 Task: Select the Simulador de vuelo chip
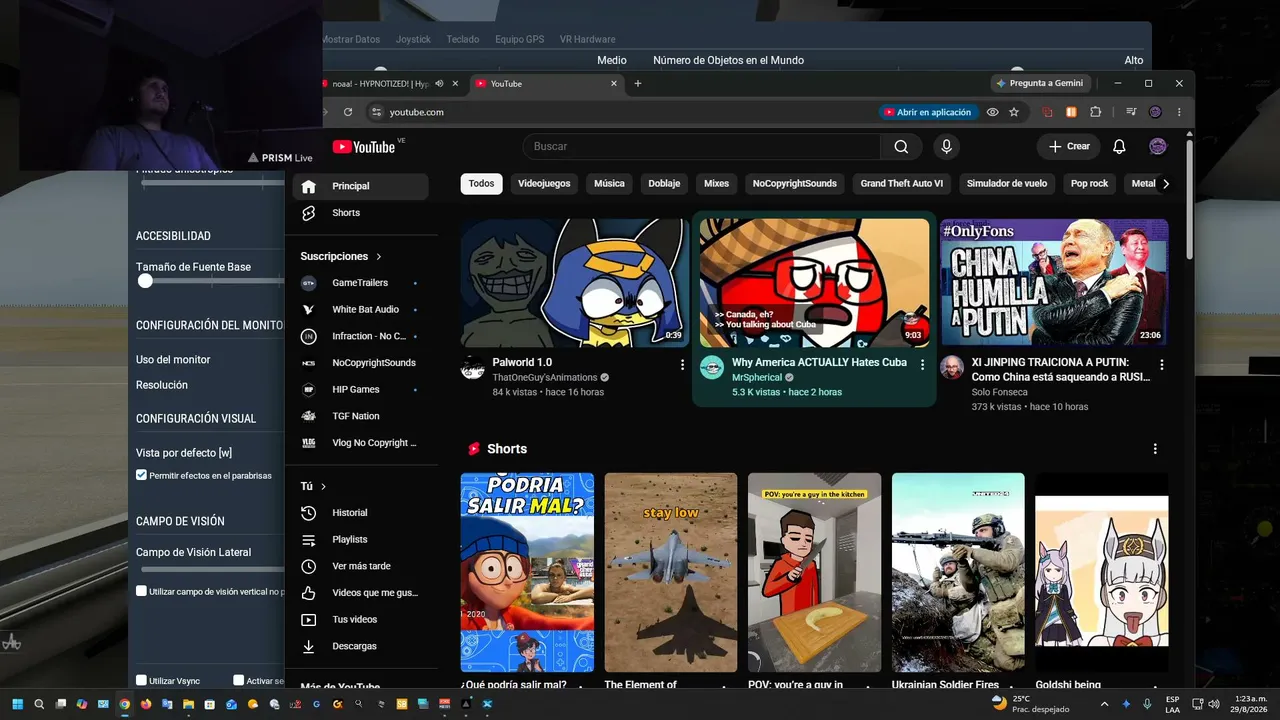pos(1007,184)
